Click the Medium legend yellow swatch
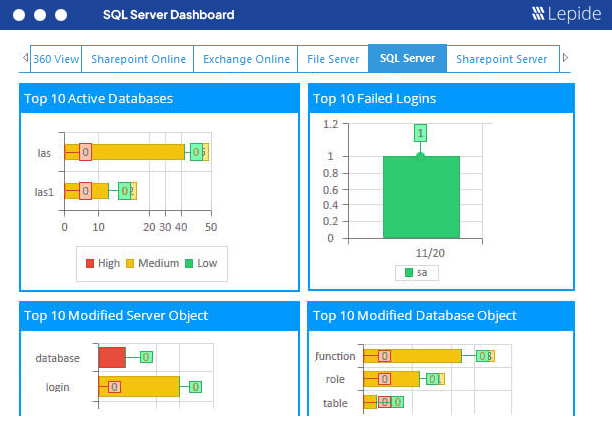612x430 pixels. [x=130, y=263]
